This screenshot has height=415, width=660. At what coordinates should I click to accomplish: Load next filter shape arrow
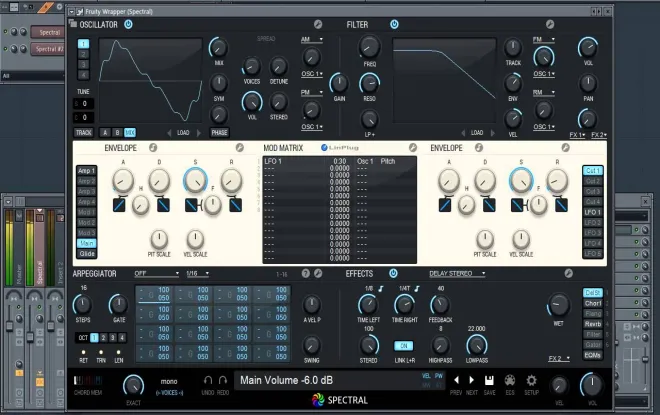[x=492, y=133]
